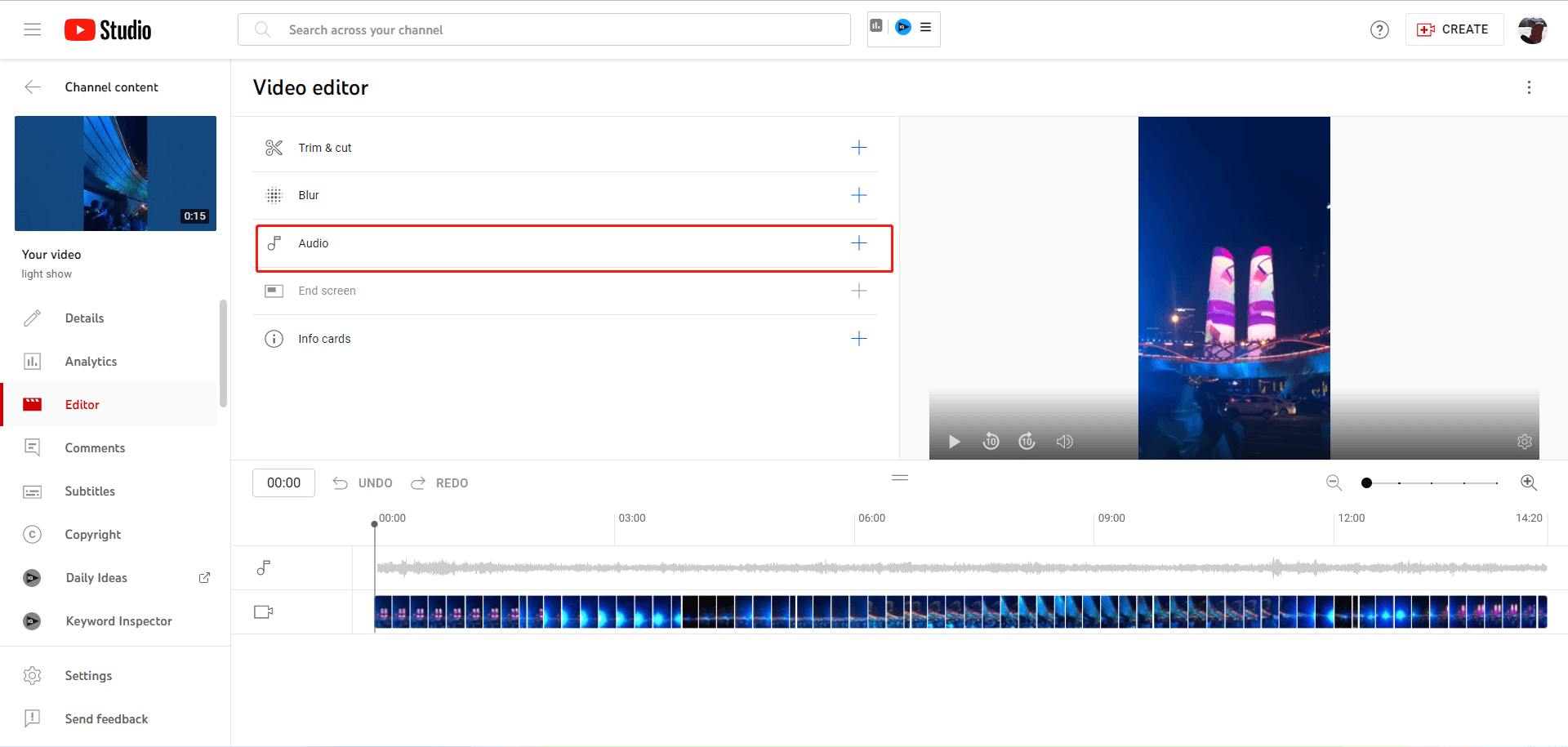Skip the preview forward 10 seconds

pyautogui.click(x=1027, y=442)
